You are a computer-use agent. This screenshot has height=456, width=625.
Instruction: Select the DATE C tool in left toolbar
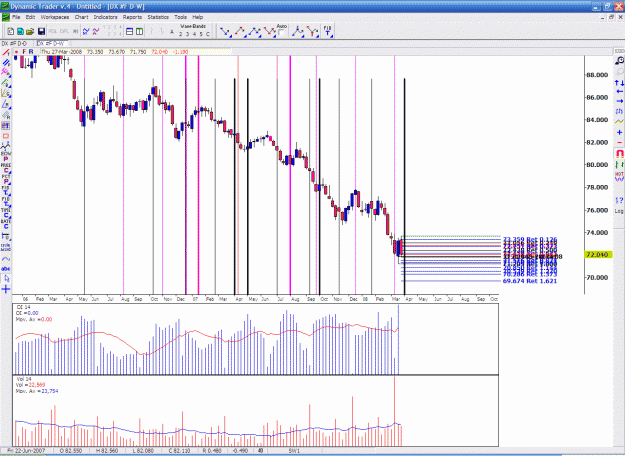click(x=6, y=224)
